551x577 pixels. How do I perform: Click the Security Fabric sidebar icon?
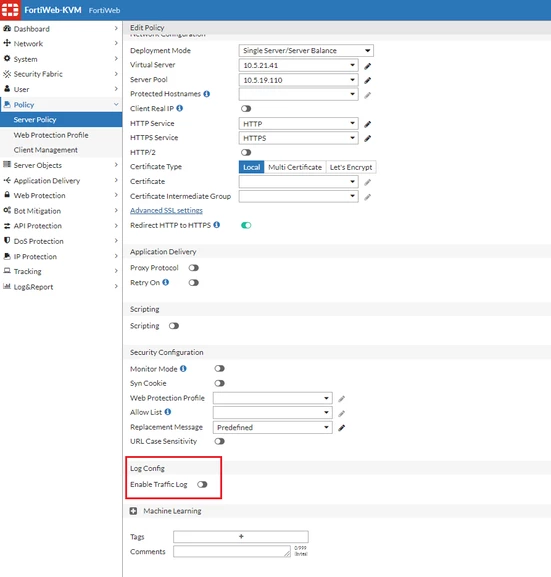(7, 74)
